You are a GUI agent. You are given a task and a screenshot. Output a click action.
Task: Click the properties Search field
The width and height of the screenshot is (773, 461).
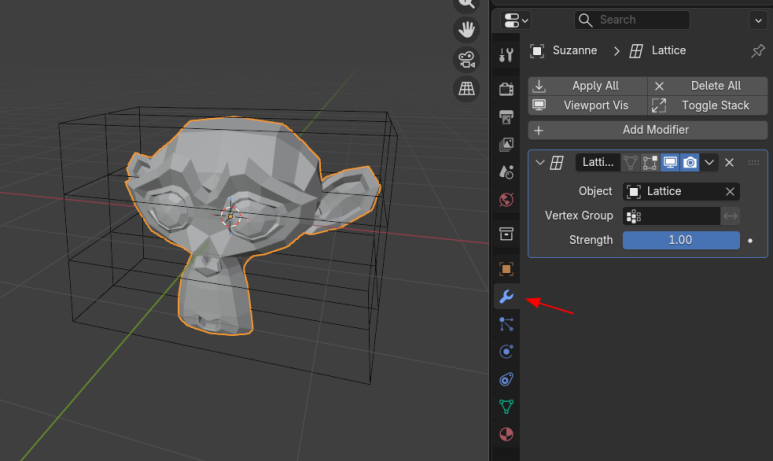pyautogui.click(x=632, y=20)
